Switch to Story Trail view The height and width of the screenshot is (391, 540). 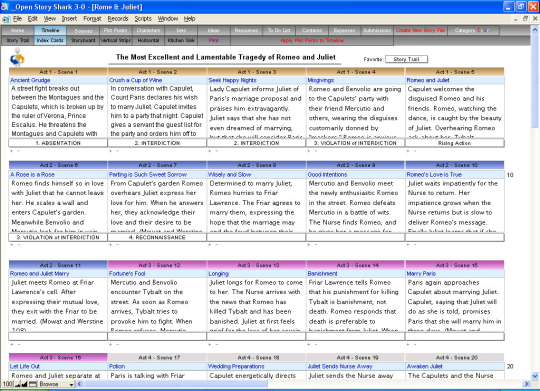[18, 40]
